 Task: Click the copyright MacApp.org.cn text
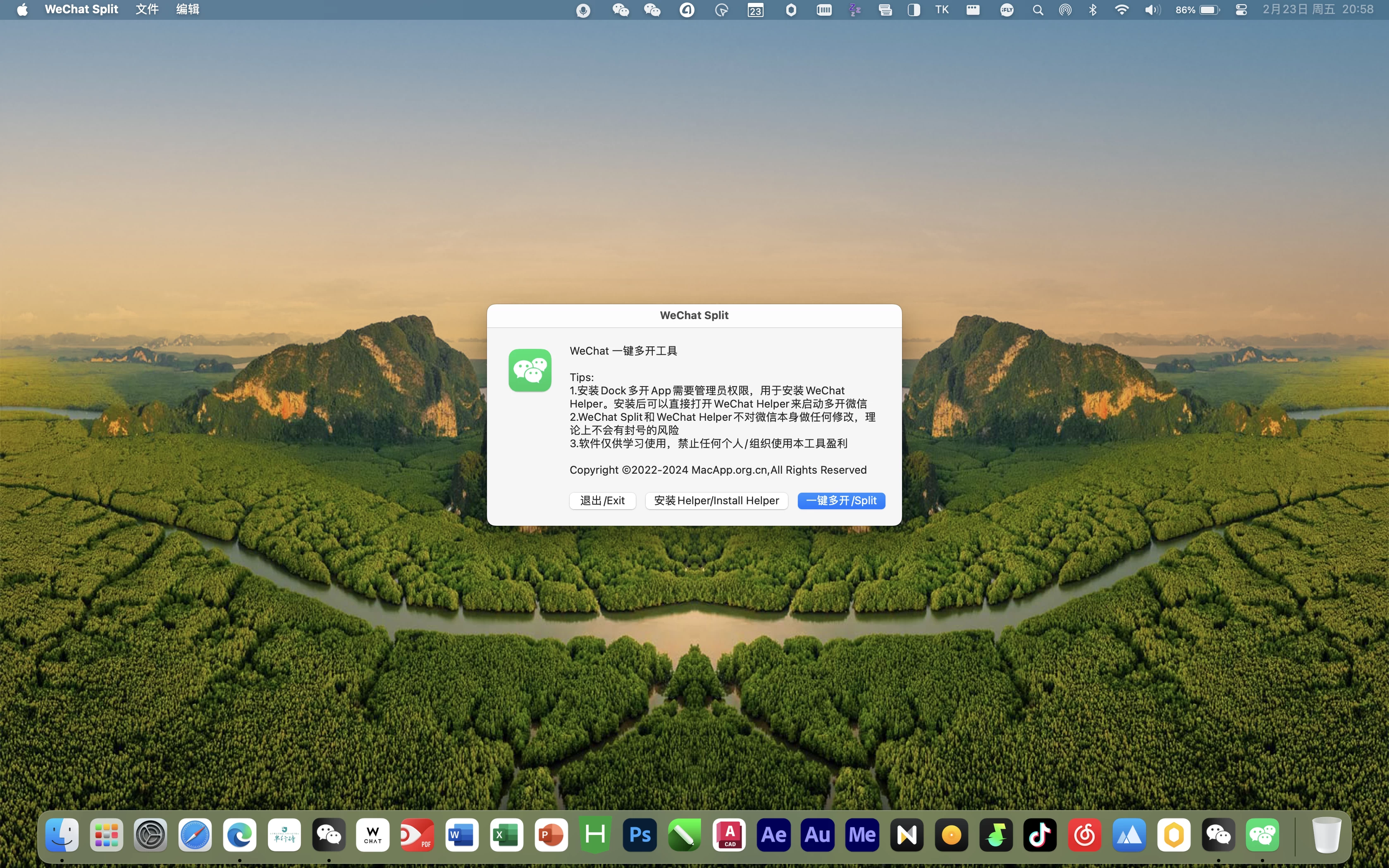718,470
